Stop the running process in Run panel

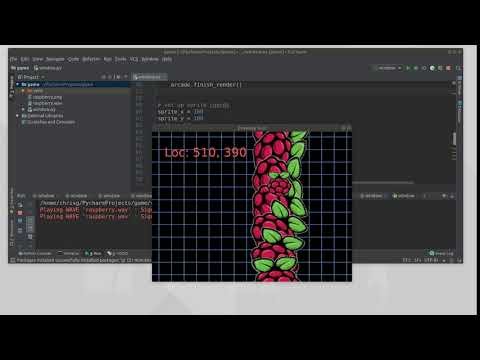(20, 213)
